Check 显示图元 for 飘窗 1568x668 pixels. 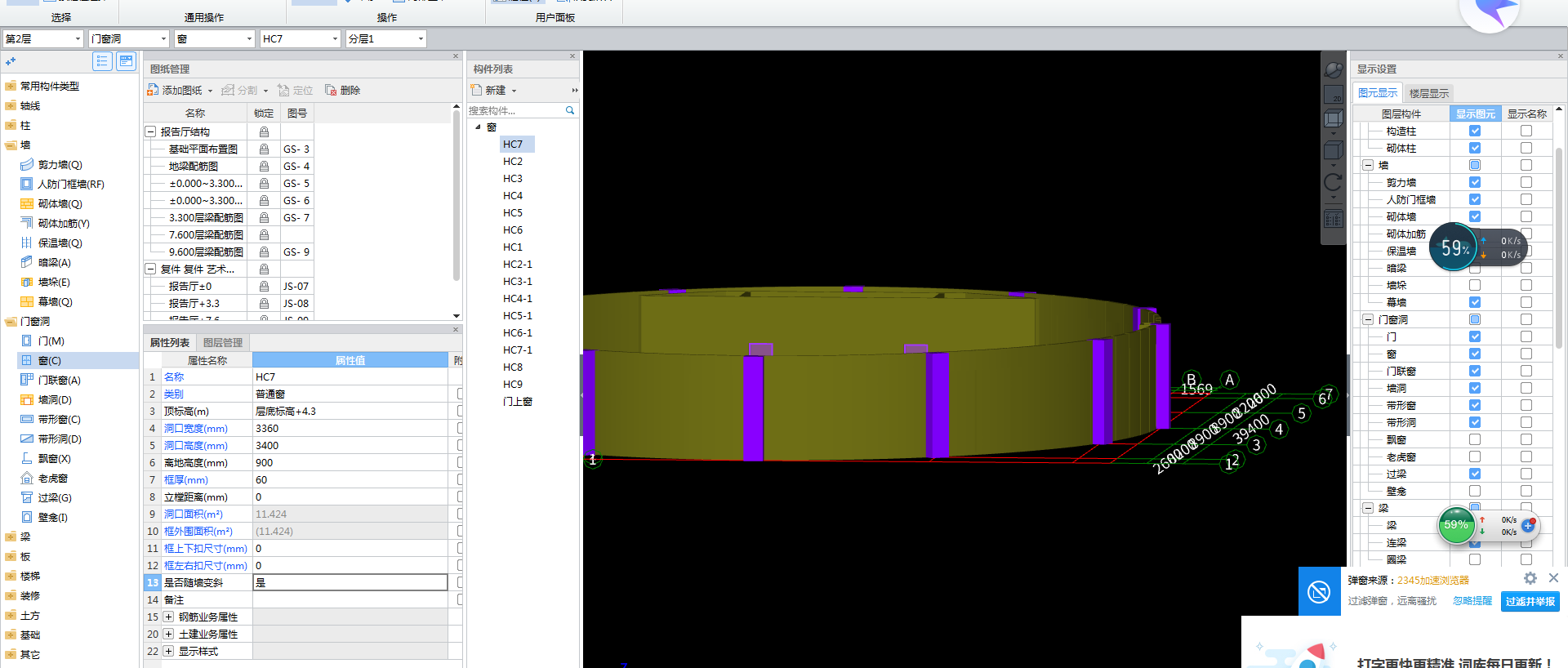pyautogui.click(x=1475, y=439)
